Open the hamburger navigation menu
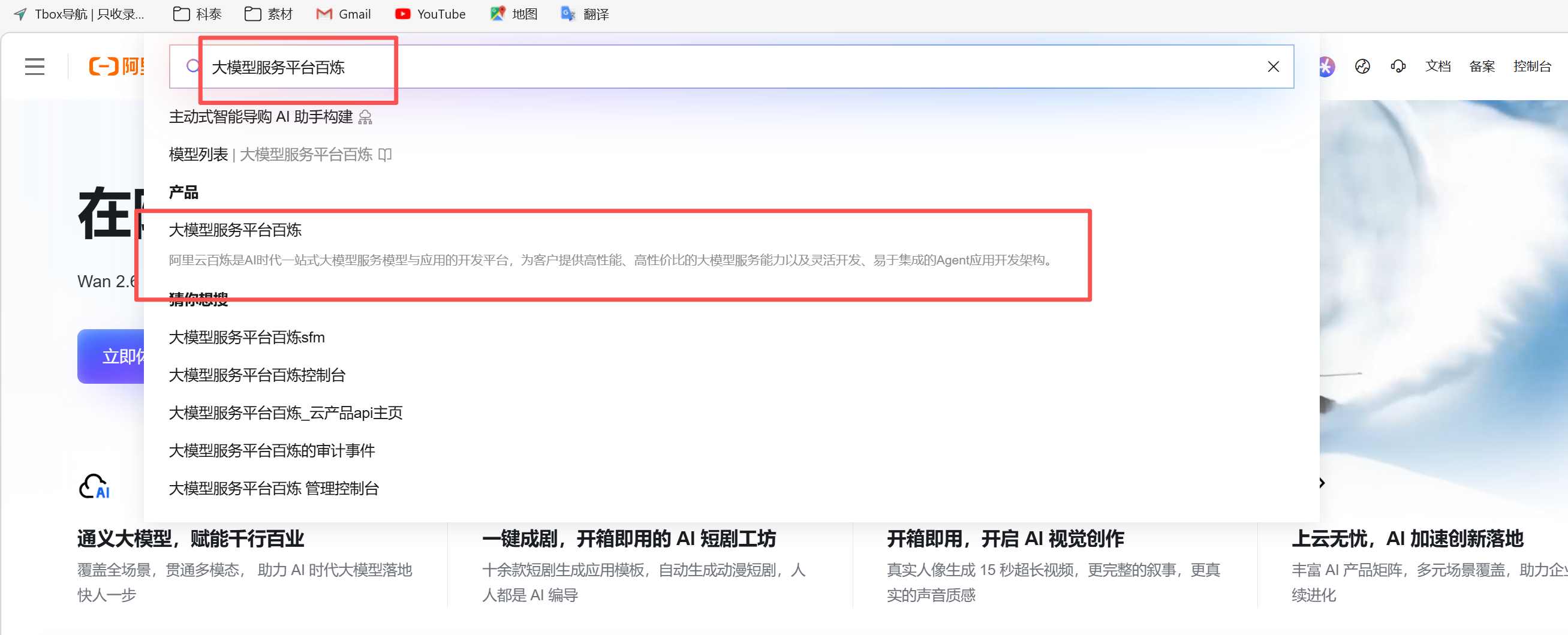1568x635 pixels. [x=35, y=67]
